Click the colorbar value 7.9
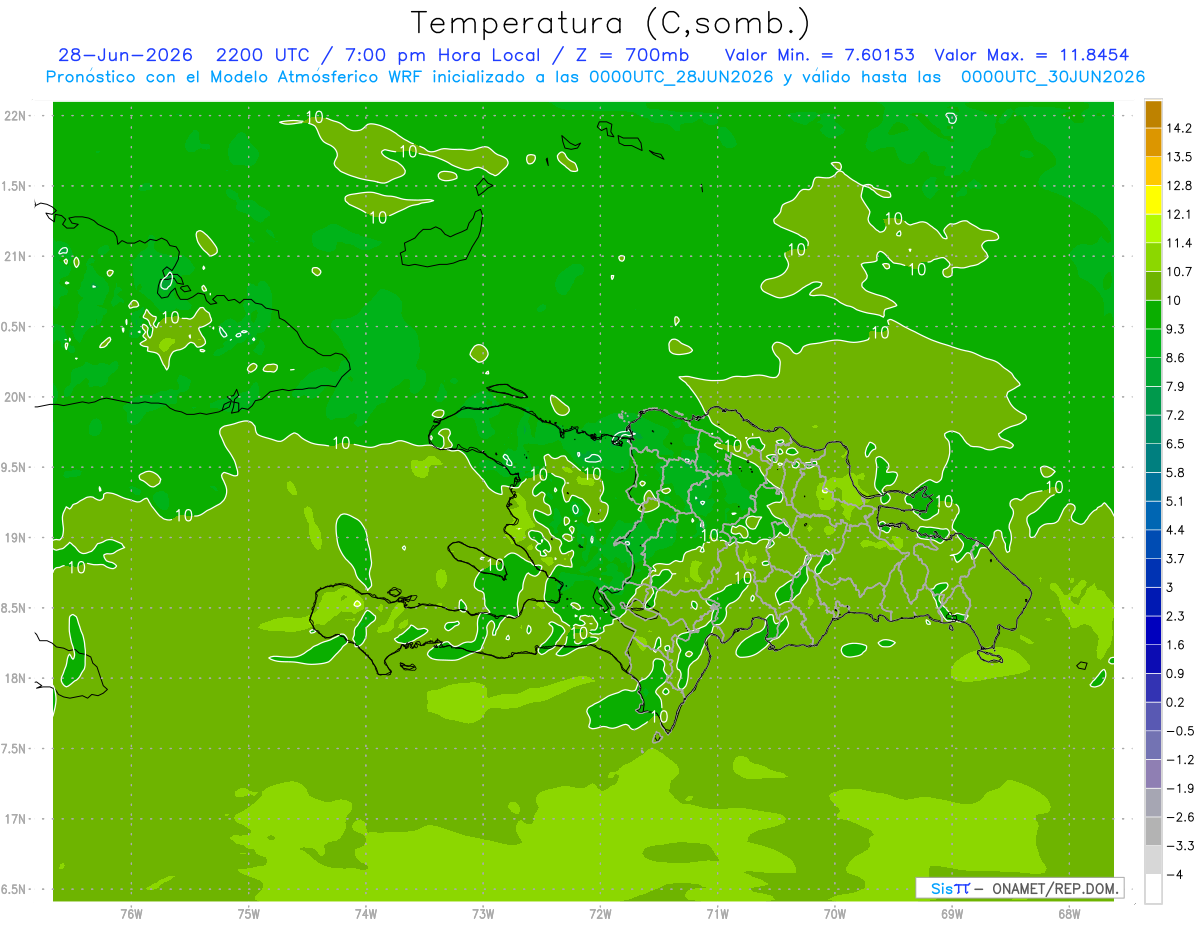The image size is (1200, 927). (1176, 386)
